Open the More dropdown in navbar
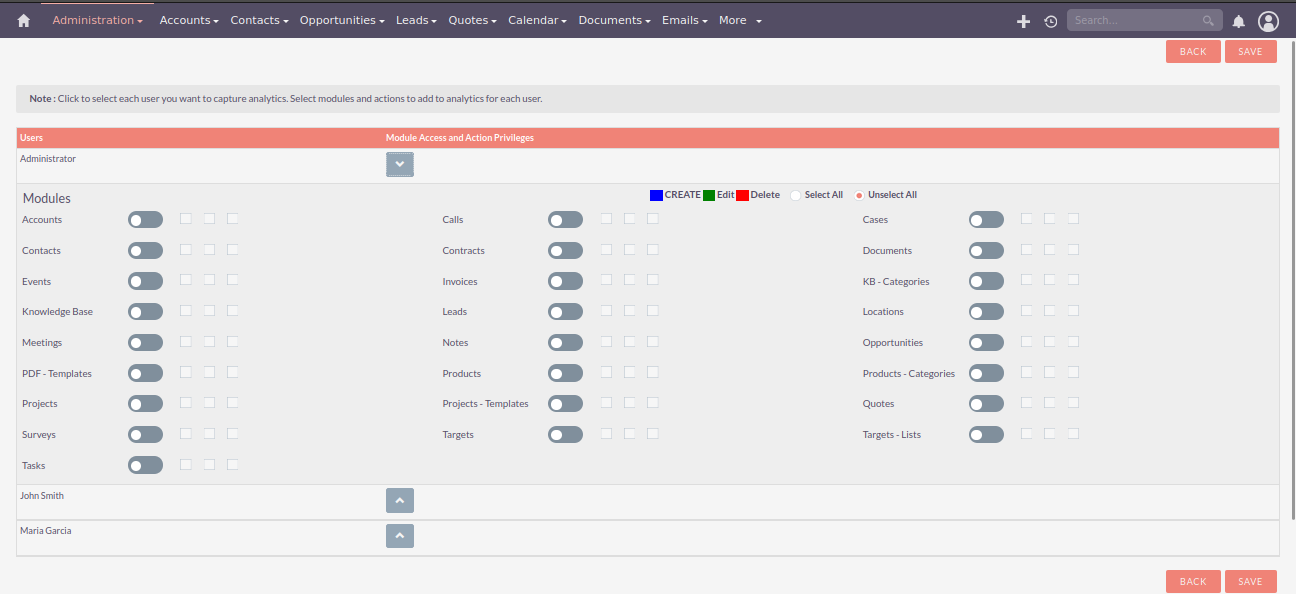 tap(740, 20)
